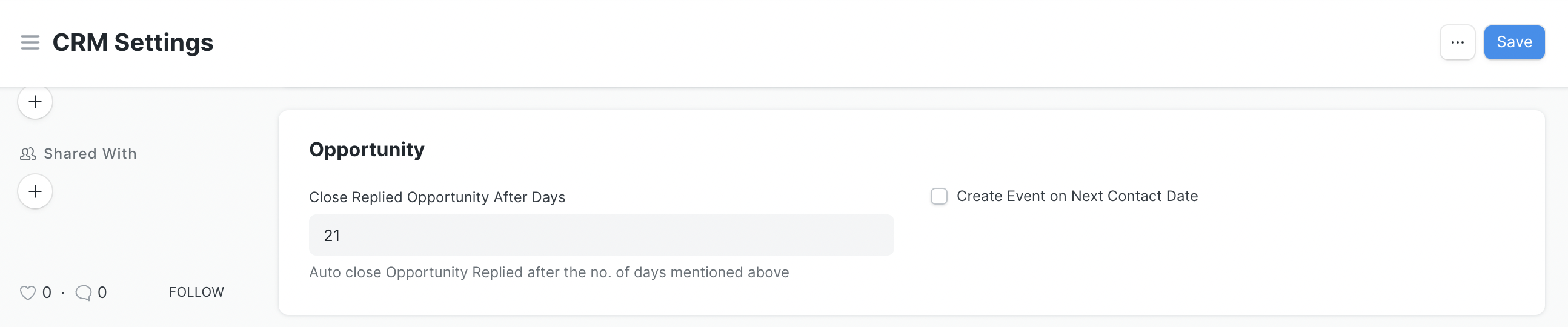
Task: Click the comments count next to the bubble
Action: [102, 293]
